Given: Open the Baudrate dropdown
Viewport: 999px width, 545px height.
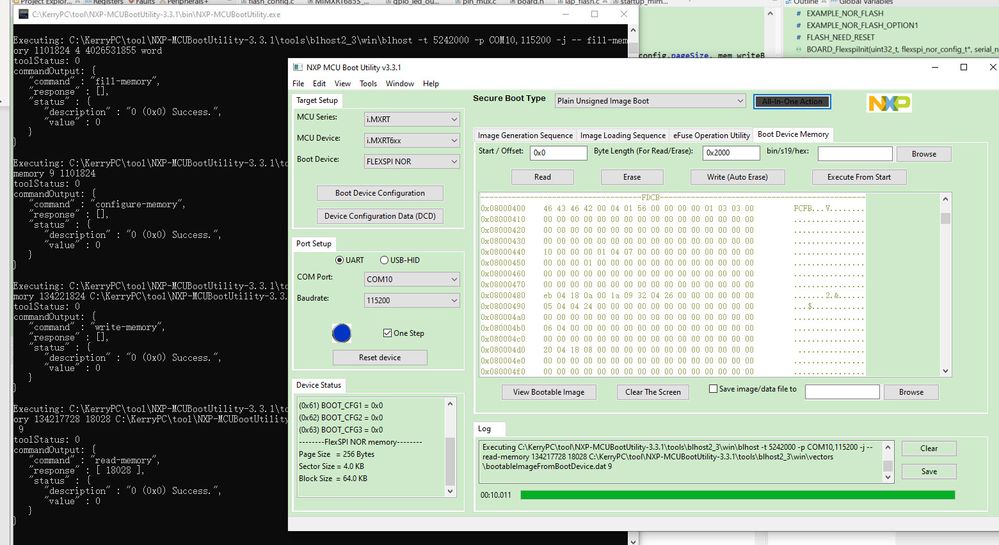Looking at the screenshot, I should point(412,300).
